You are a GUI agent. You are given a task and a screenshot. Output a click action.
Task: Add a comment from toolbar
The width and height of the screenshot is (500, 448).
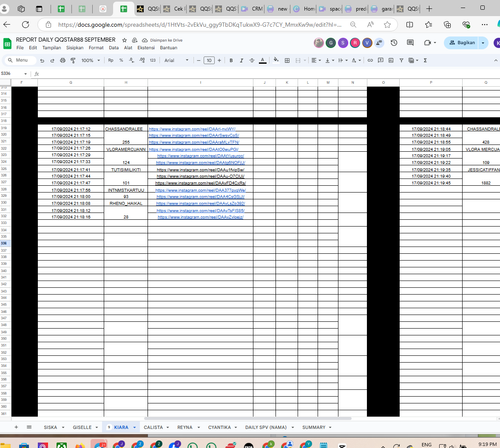[x=381, y=60]
